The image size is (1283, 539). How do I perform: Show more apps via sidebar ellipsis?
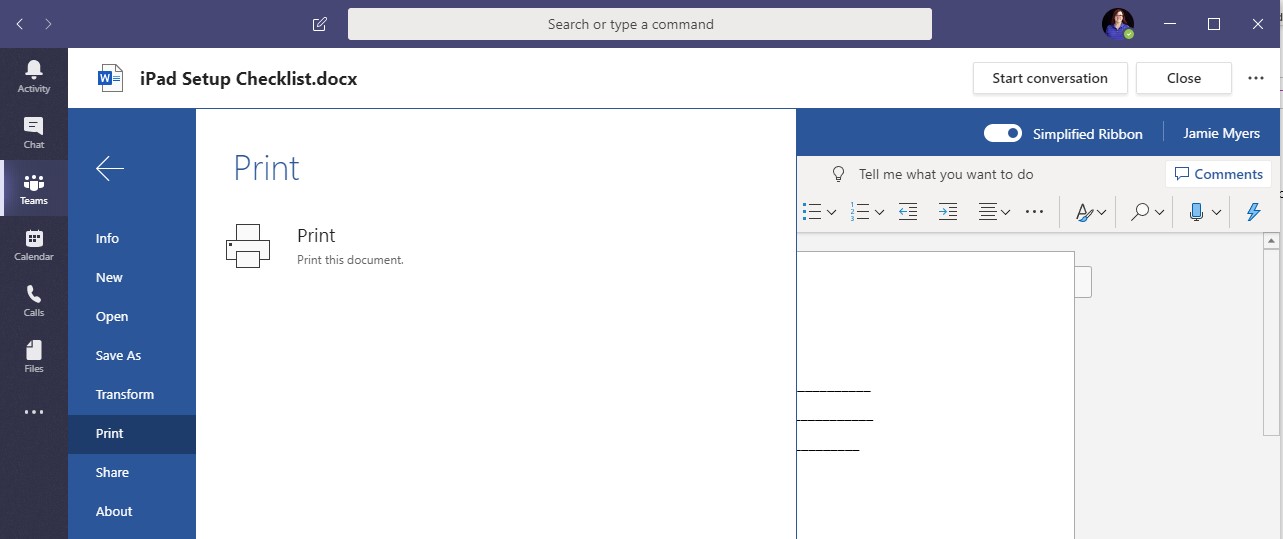point(34,412)
